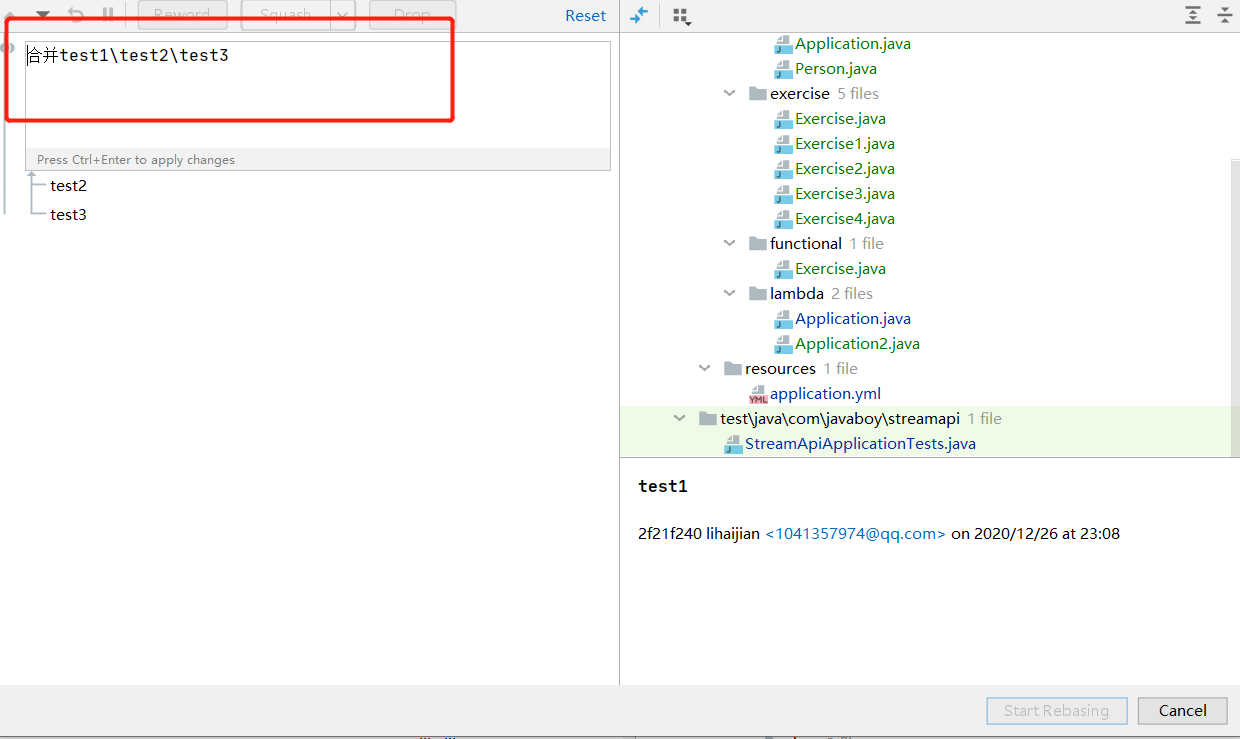This screenshot has height=739, width=1240.
Task: Click the functional folder name
Action: [x=806, y=244]
